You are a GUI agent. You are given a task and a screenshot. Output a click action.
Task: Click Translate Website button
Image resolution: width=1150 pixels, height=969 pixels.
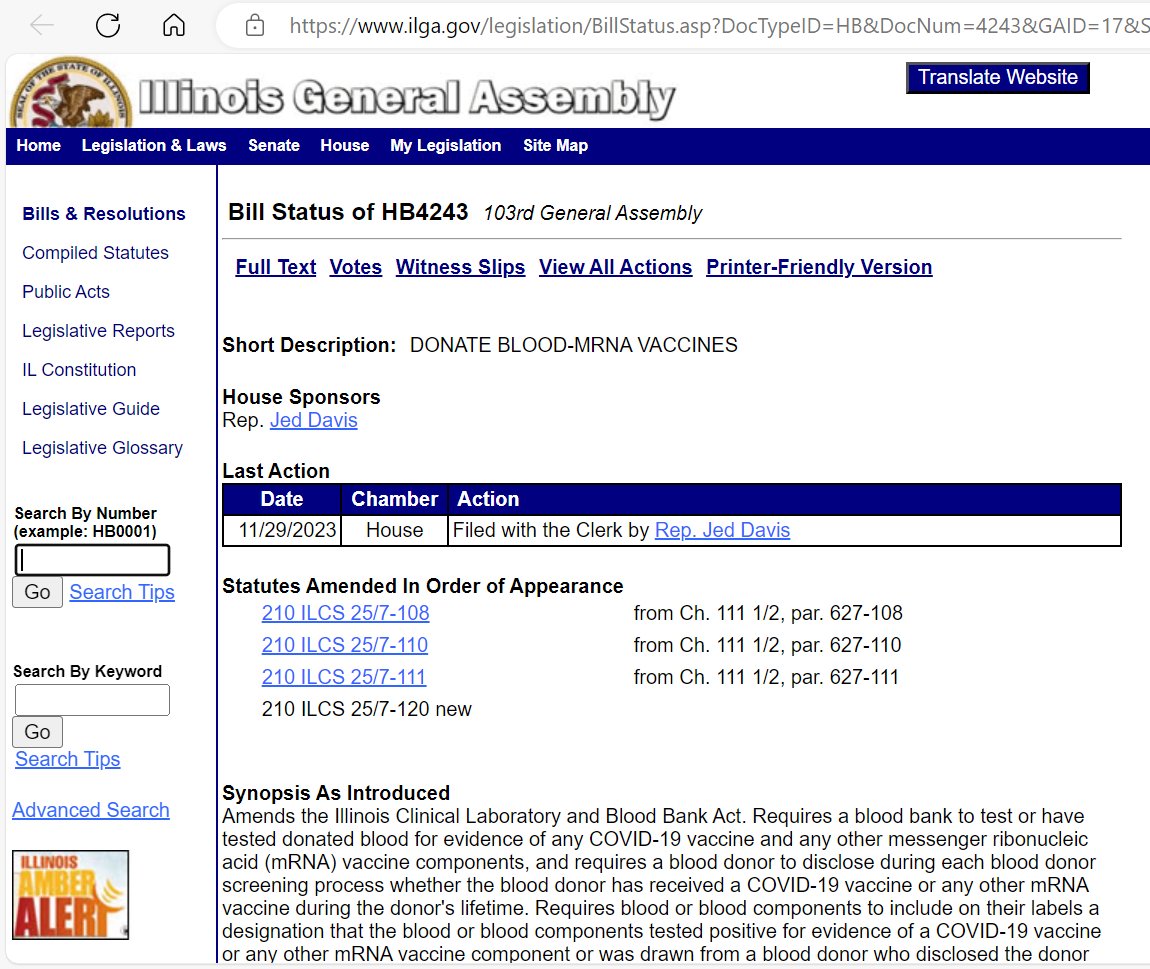[x=997, y=78]
